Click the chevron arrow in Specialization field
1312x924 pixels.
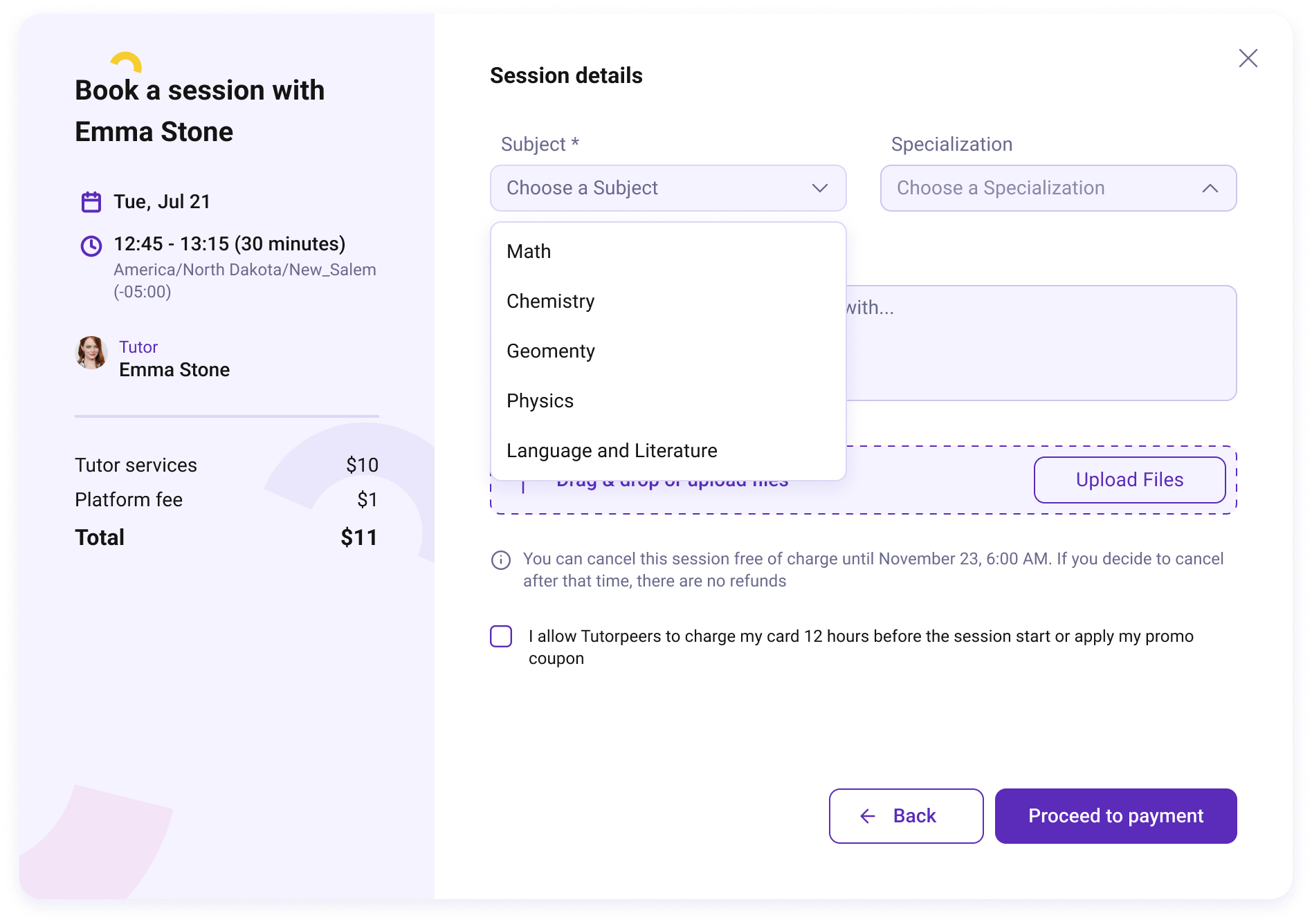pyautogui.click(x=1210, y=188)
